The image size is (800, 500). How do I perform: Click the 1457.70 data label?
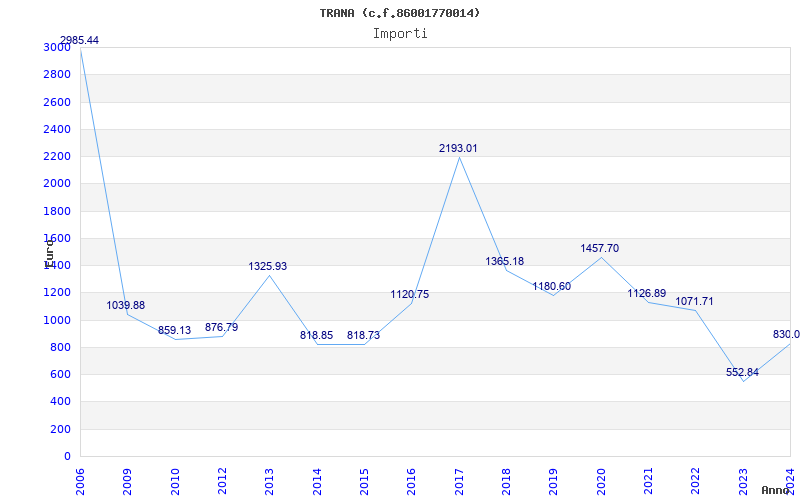click(599, 248)
